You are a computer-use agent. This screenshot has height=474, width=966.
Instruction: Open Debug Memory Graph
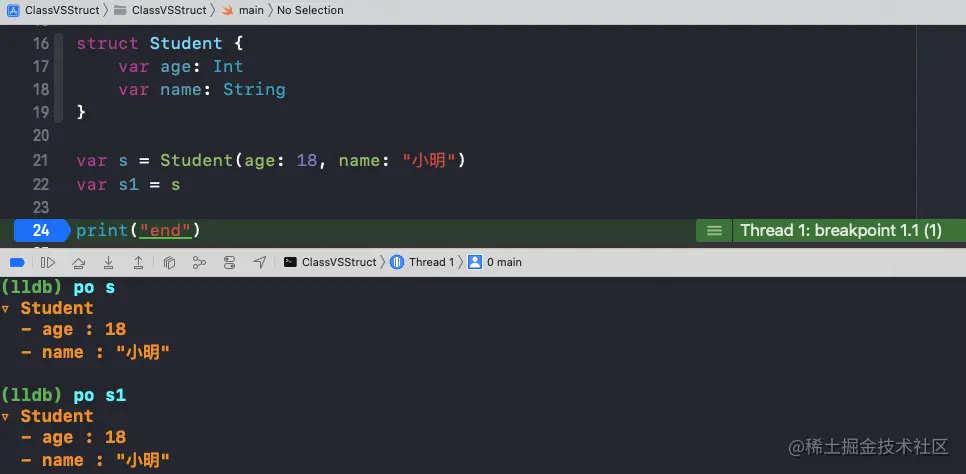(199, 263)
